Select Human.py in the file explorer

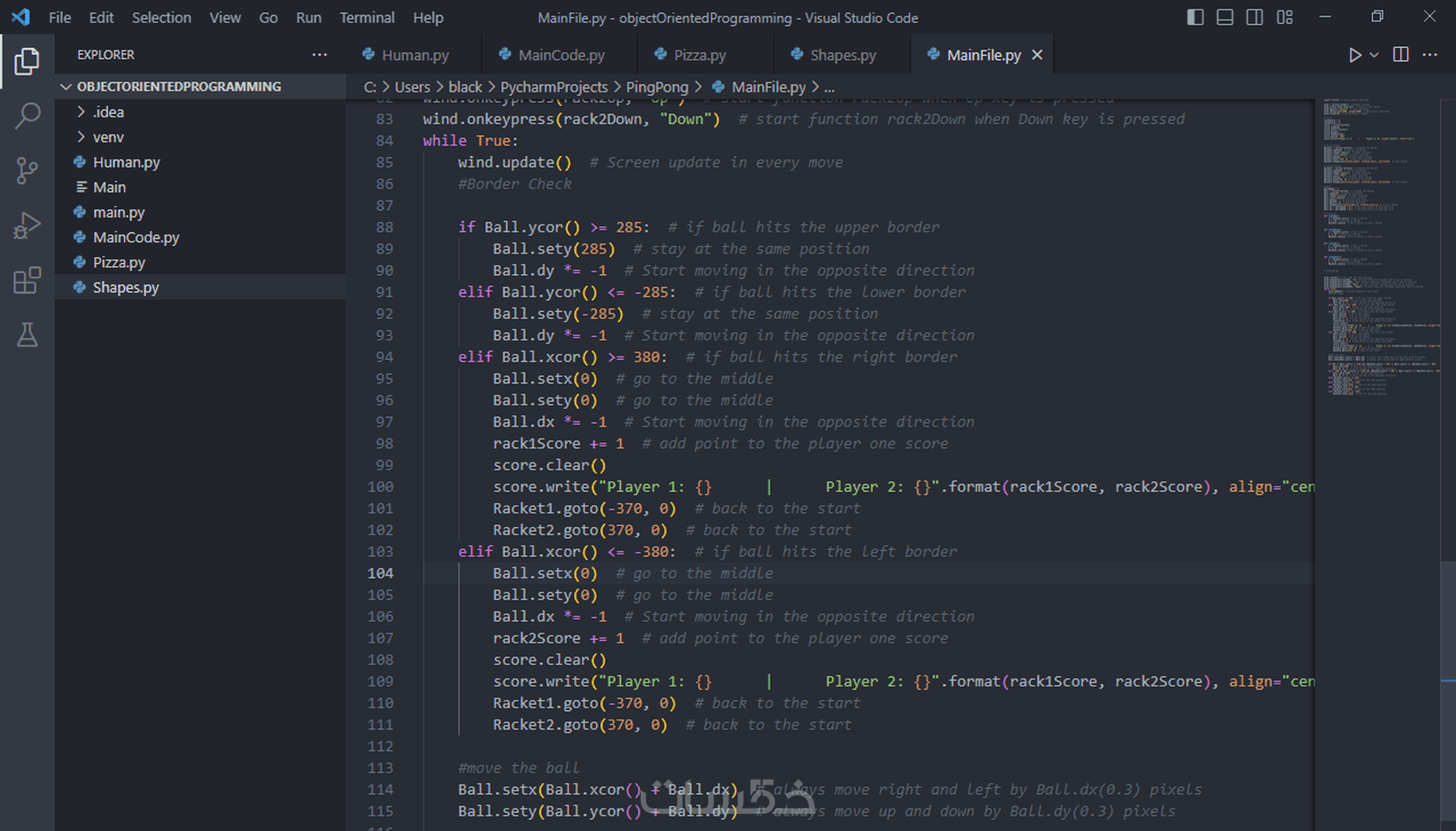pos(200,162)
